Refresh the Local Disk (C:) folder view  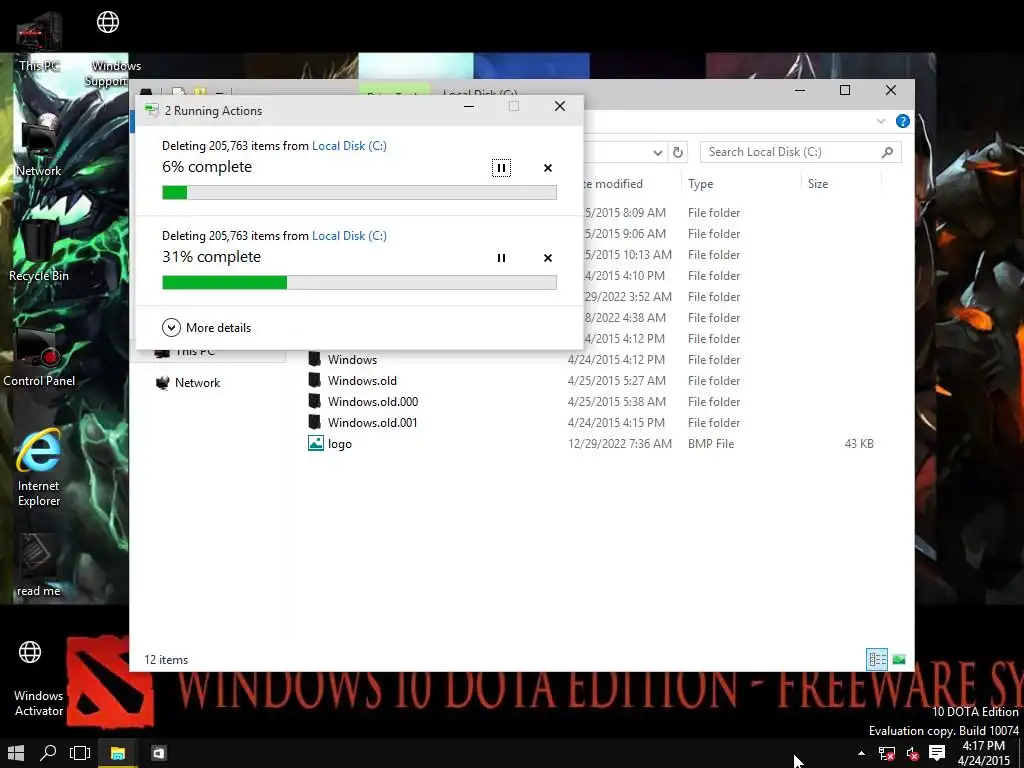coord(678,152)
